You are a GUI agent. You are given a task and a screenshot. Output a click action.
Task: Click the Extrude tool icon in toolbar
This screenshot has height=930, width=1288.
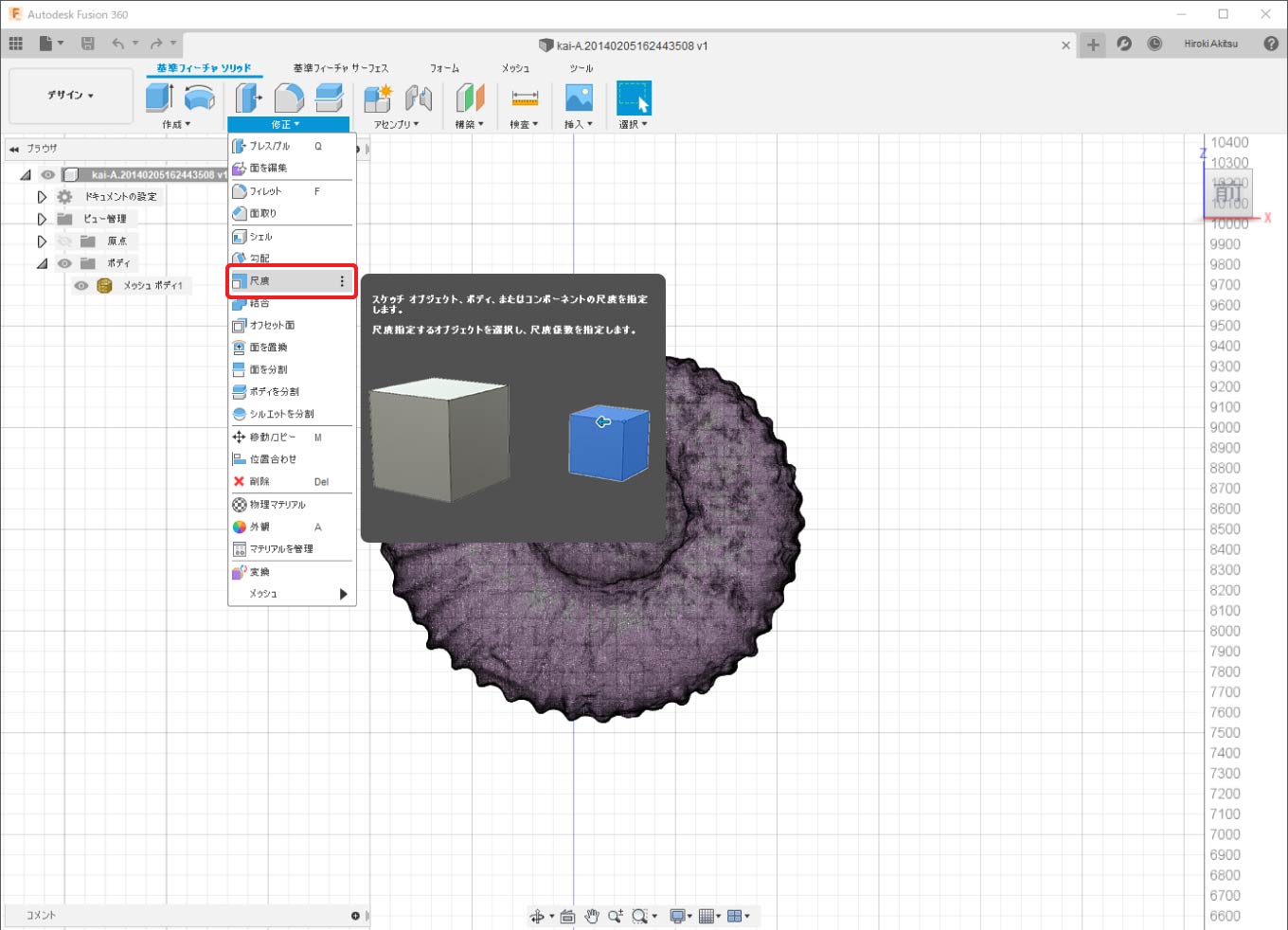[x=159, y=98]
